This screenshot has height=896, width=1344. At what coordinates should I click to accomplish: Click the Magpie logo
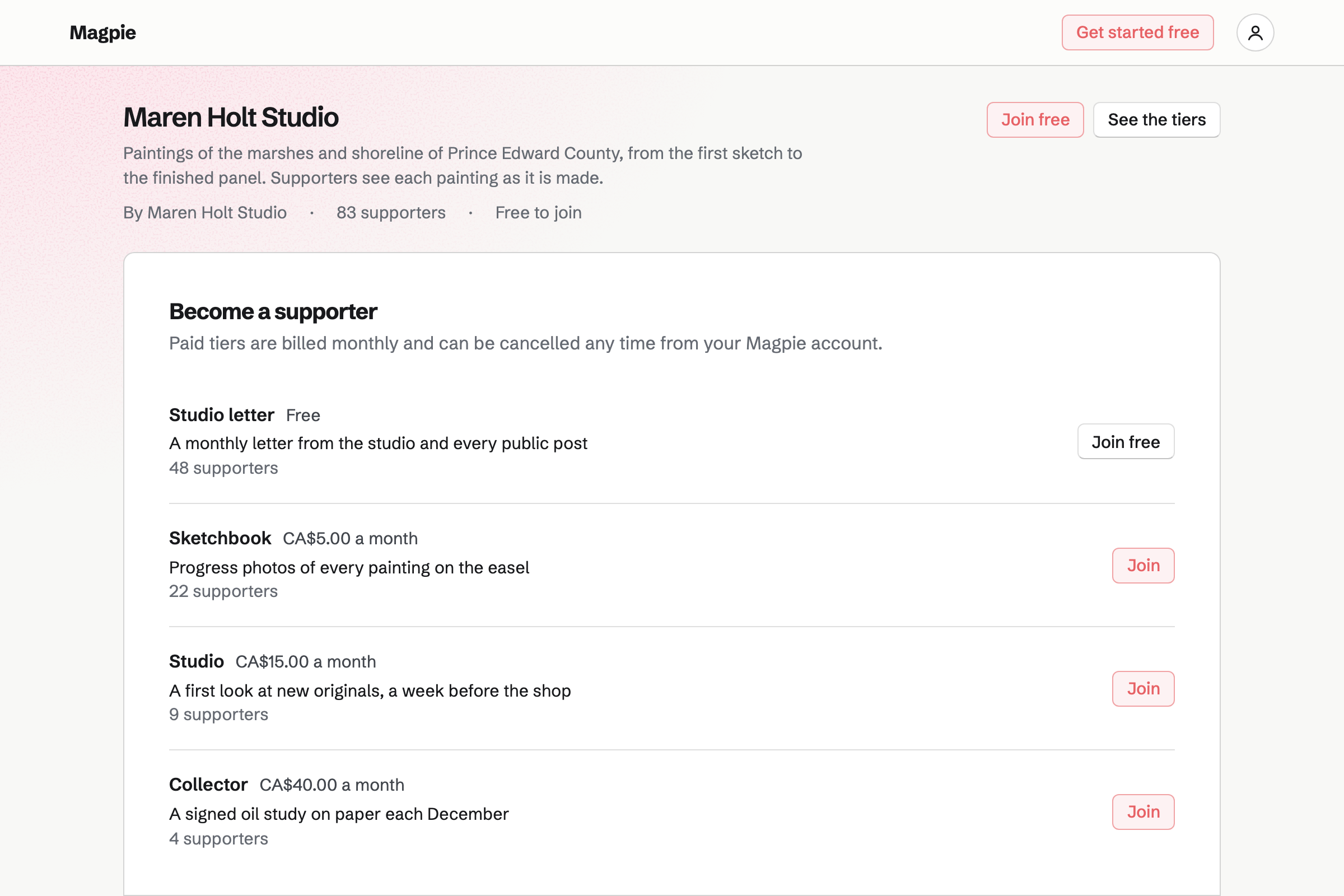[103, 32]
